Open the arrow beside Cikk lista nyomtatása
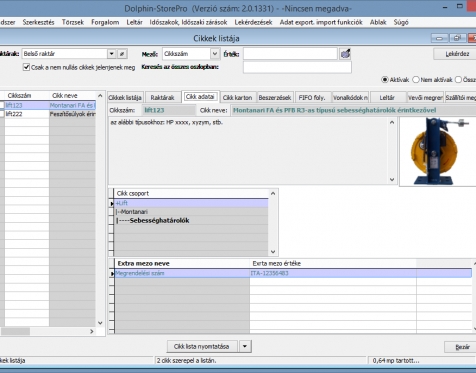 [245, 346]
